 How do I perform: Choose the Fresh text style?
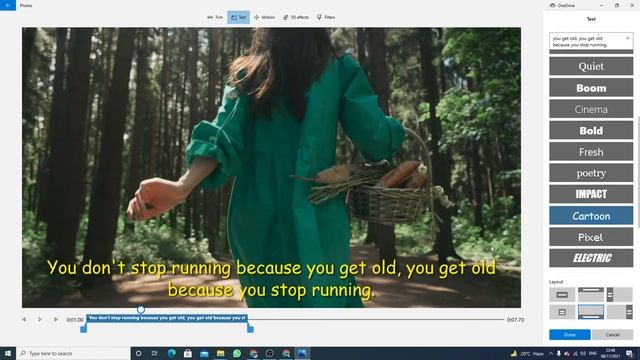[x=591, y=152]
